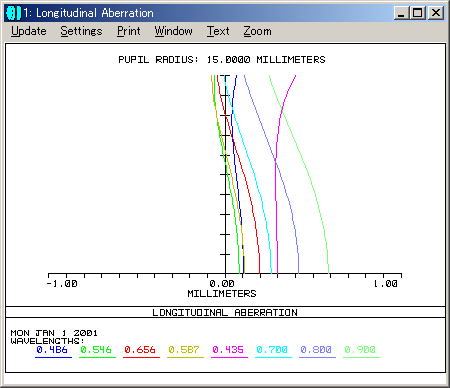Open the Text menu
450x388 pixels.
[218, 31]
